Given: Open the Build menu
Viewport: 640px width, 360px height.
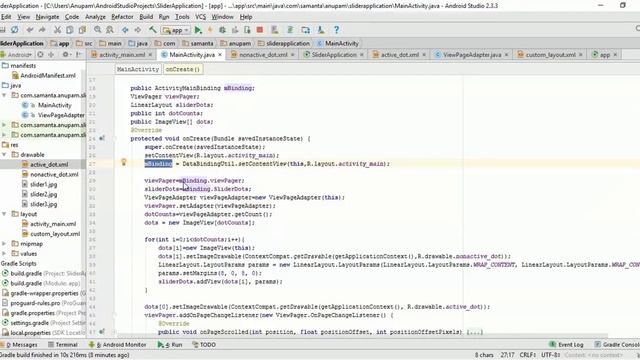Looking at the screenshot, I should [x=146, y=17].
